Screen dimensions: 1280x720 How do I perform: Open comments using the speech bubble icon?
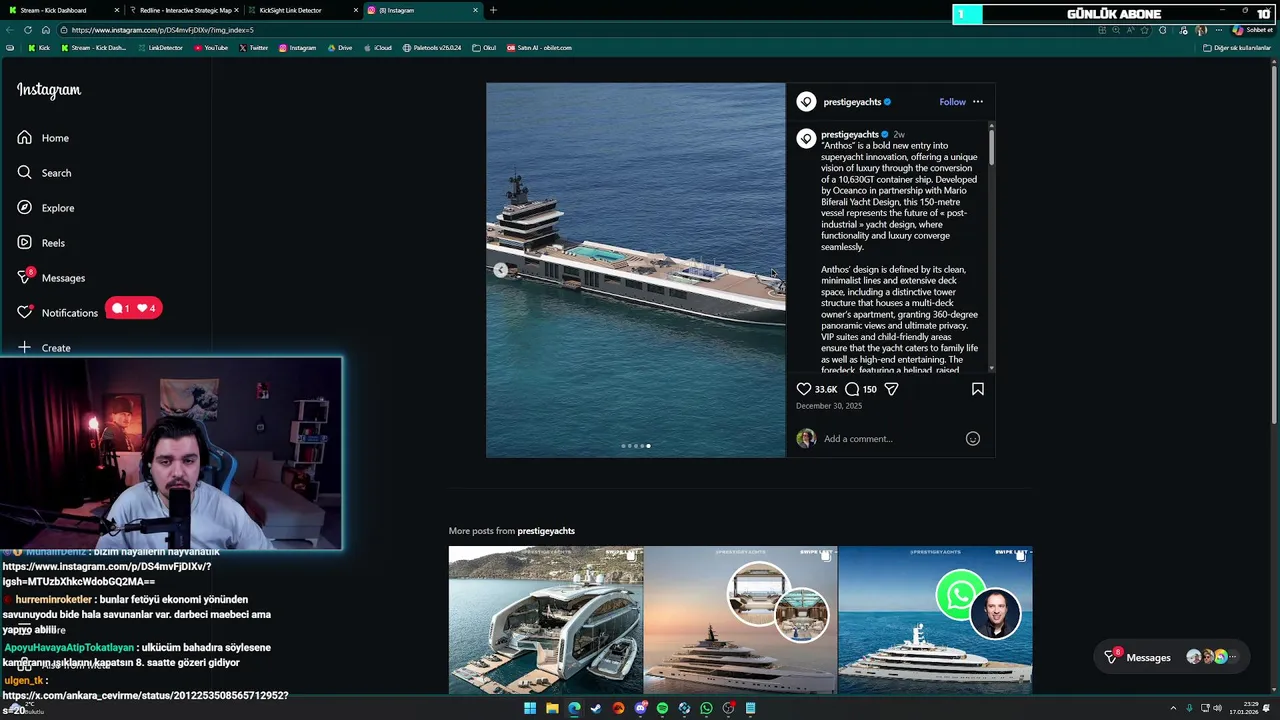click(852, 389)
